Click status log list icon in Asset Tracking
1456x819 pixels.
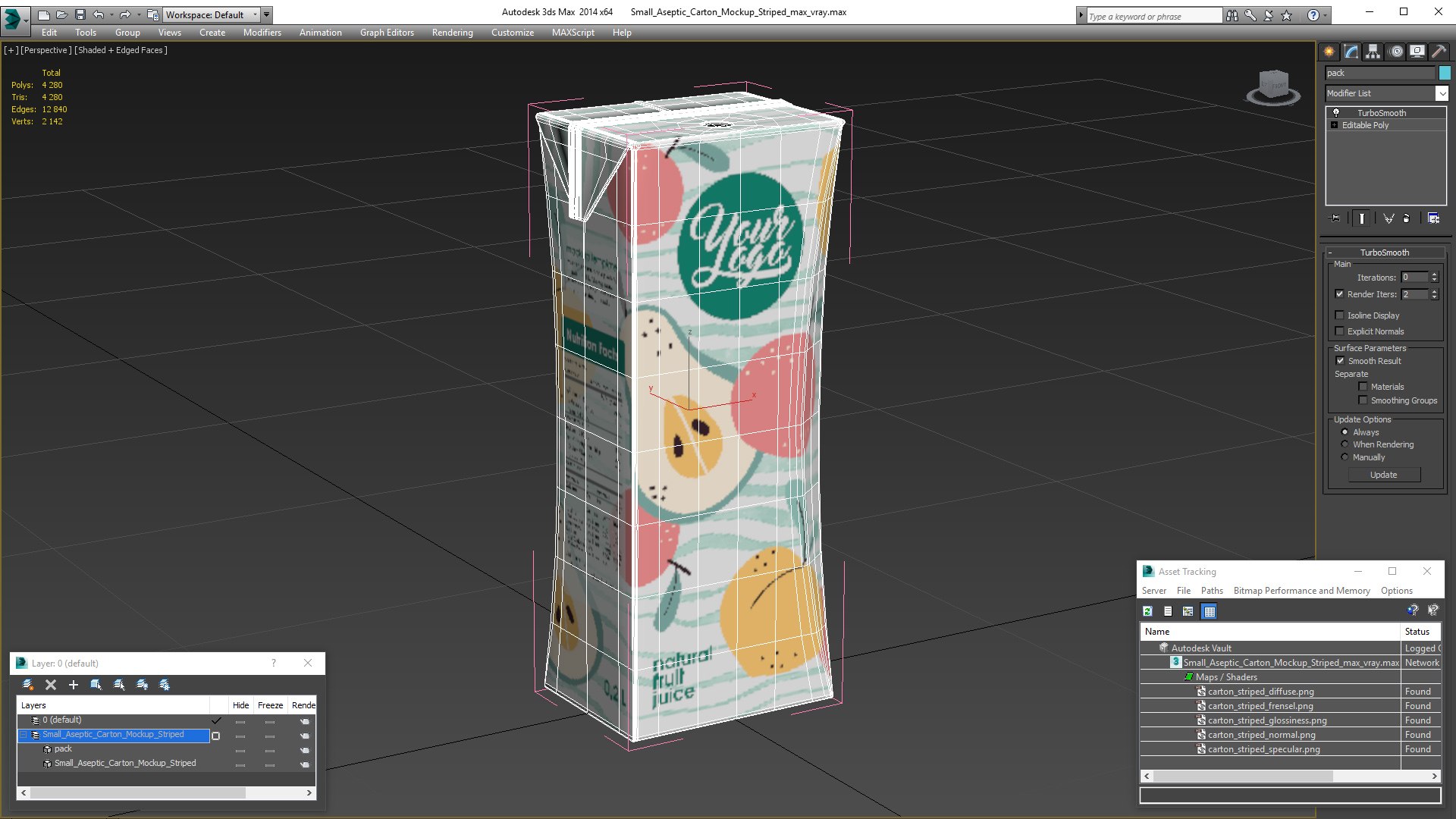pos(1168,611)
